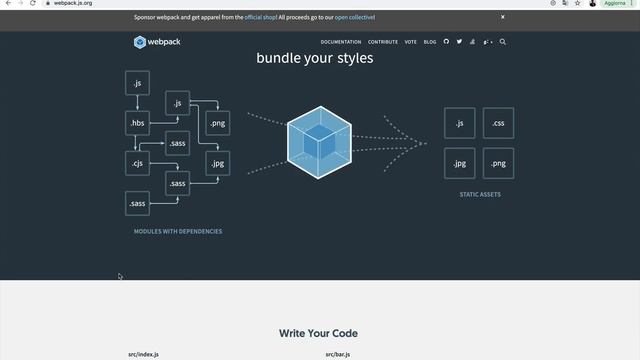The height and width of the screenshot is (360, 640).
Task: Follow the official shop link
Action: pos(260,17)
